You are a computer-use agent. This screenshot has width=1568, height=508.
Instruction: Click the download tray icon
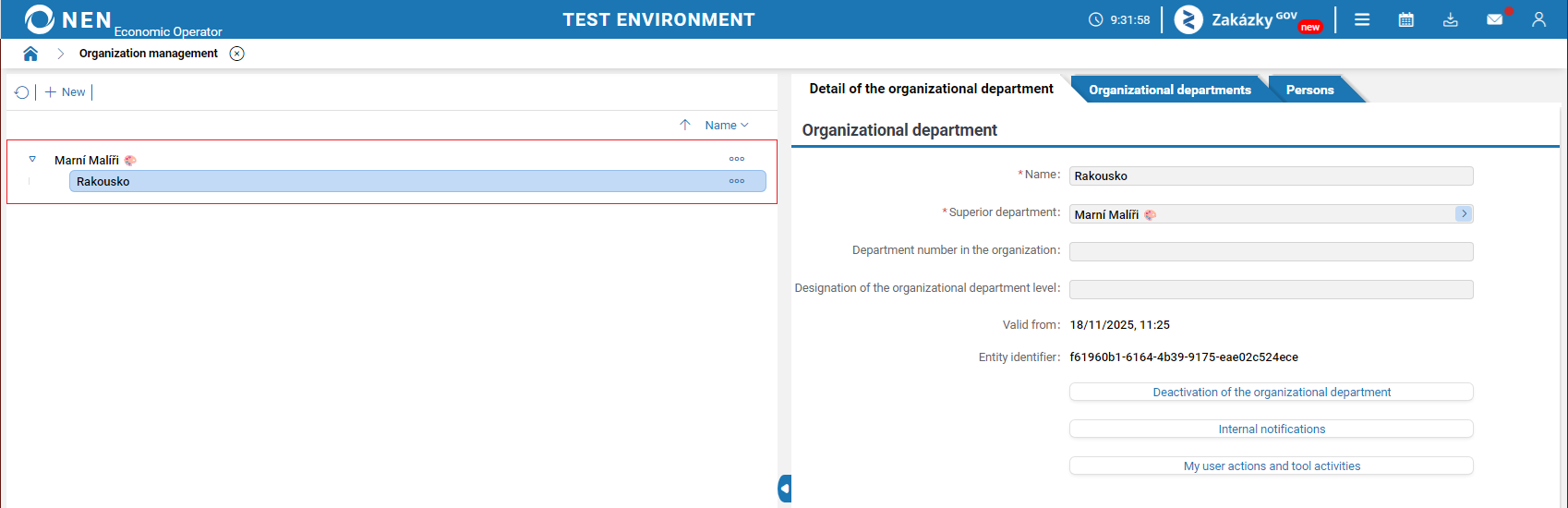pos(1451,19)
